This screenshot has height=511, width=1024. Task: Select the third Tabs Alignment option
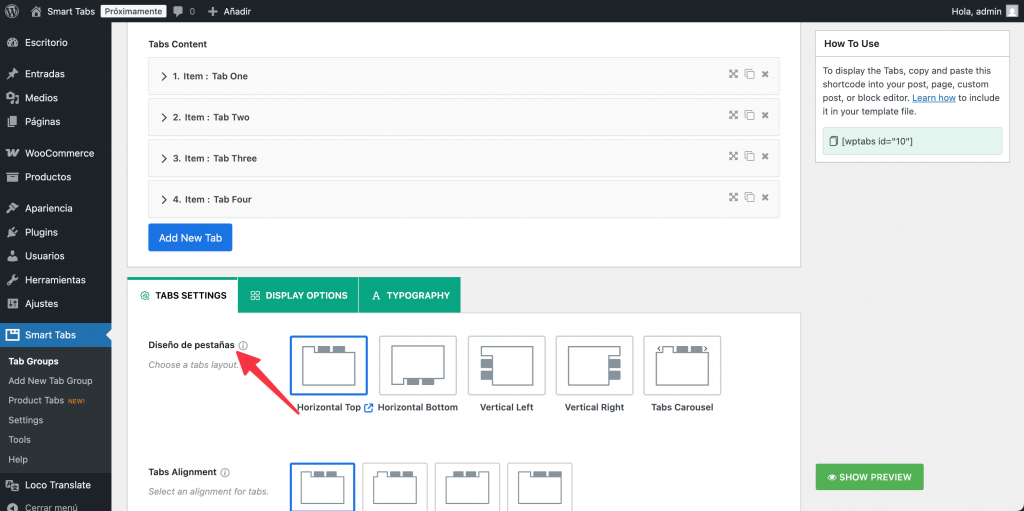click(x=468, y=487)
